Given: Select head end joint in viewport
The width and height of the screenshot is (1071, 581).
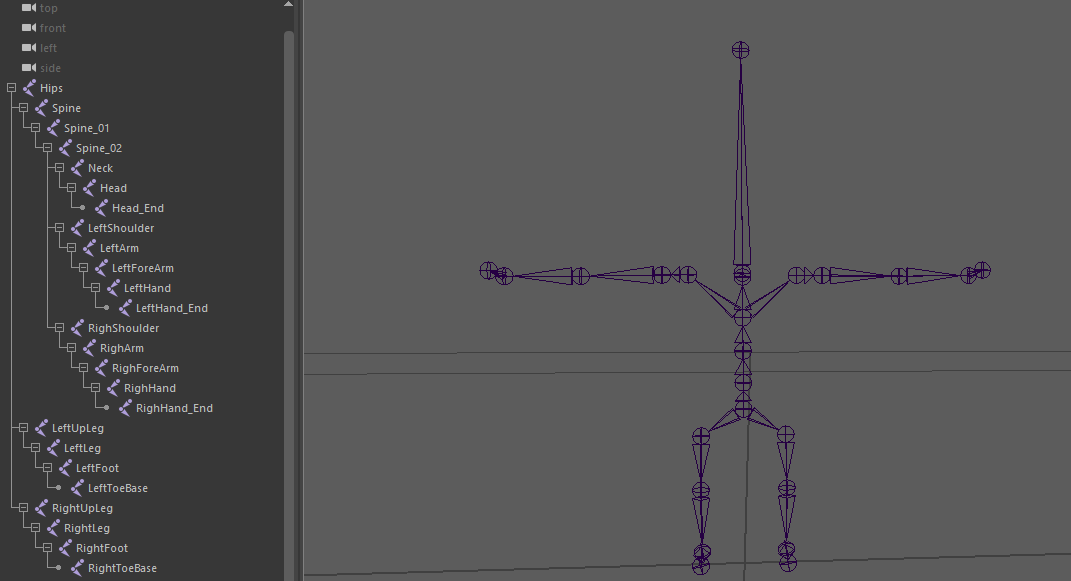Looking at the screenshot, I should coord(740,50).
